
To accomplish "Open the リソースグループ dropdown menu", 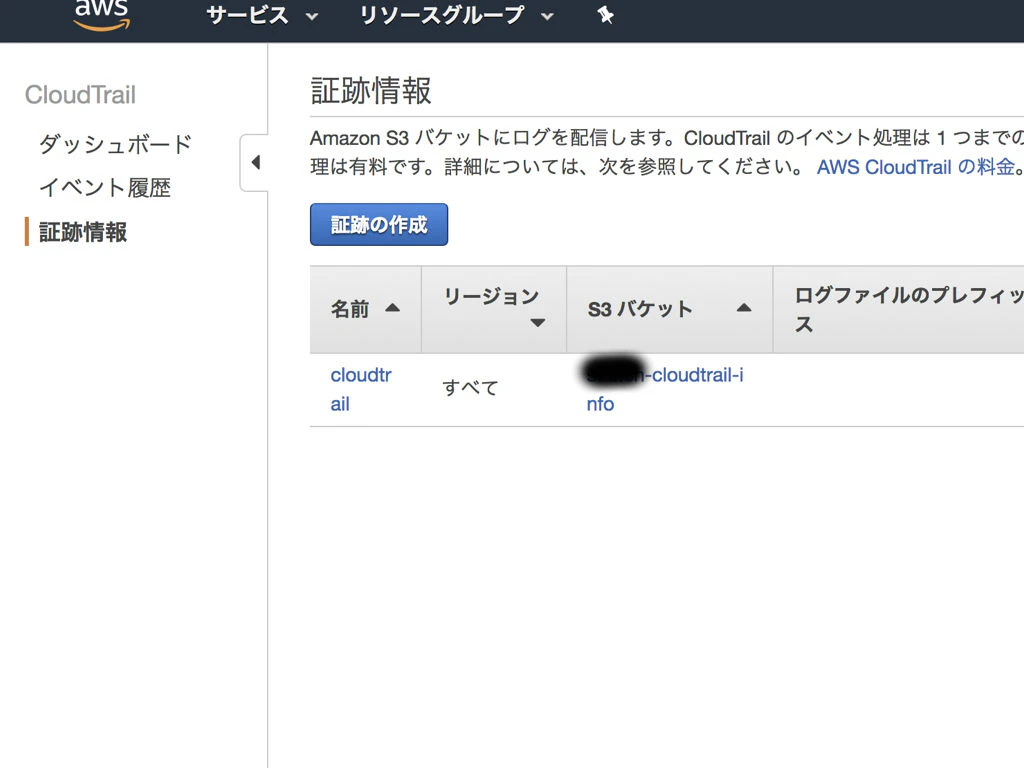I will [x=456, y=15].
